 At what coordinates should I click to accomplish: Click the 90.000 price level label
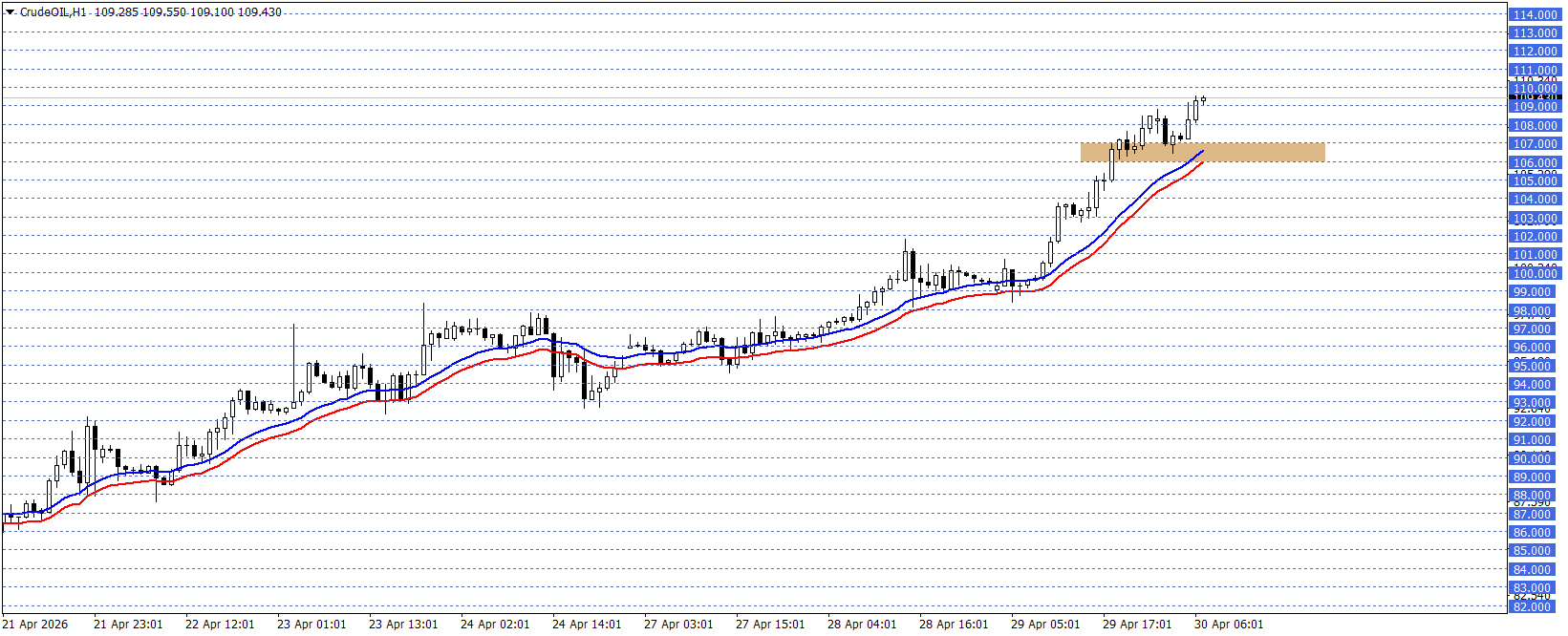pyautogui.click(x=1535, y=459)
